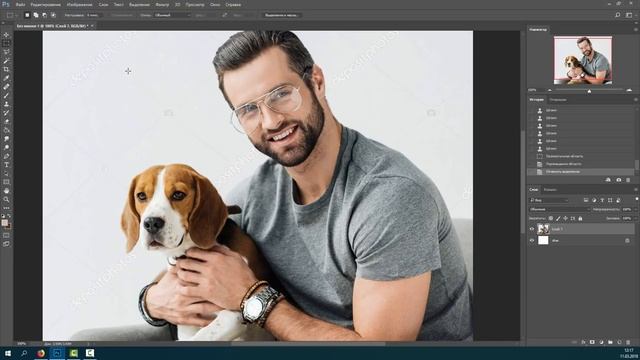Open the Окно menu

[215, 4]
